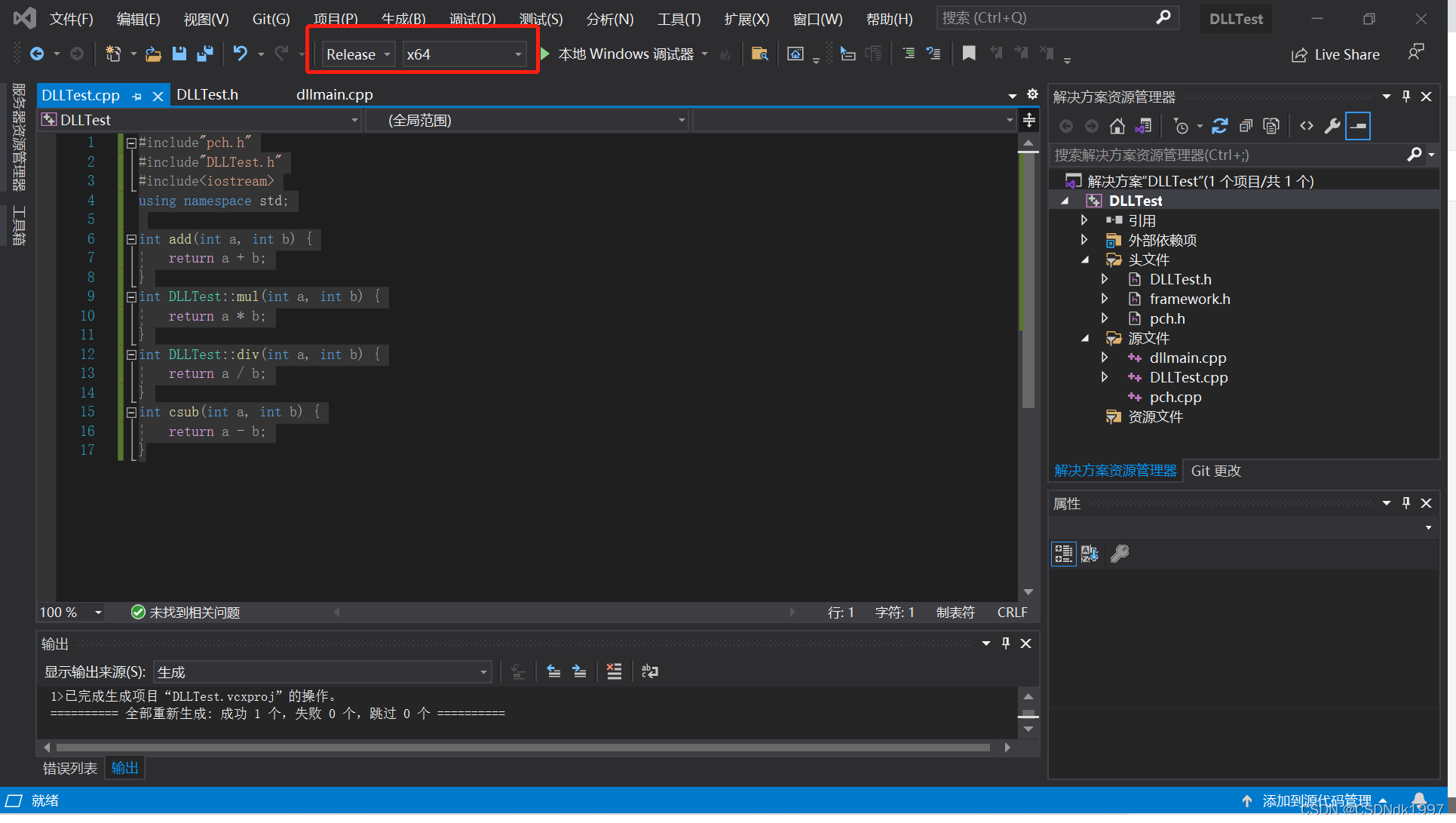Screen dimensions: 1456x823
Task: Expand the 外部依赖项 node
Action: point(1085,240)
